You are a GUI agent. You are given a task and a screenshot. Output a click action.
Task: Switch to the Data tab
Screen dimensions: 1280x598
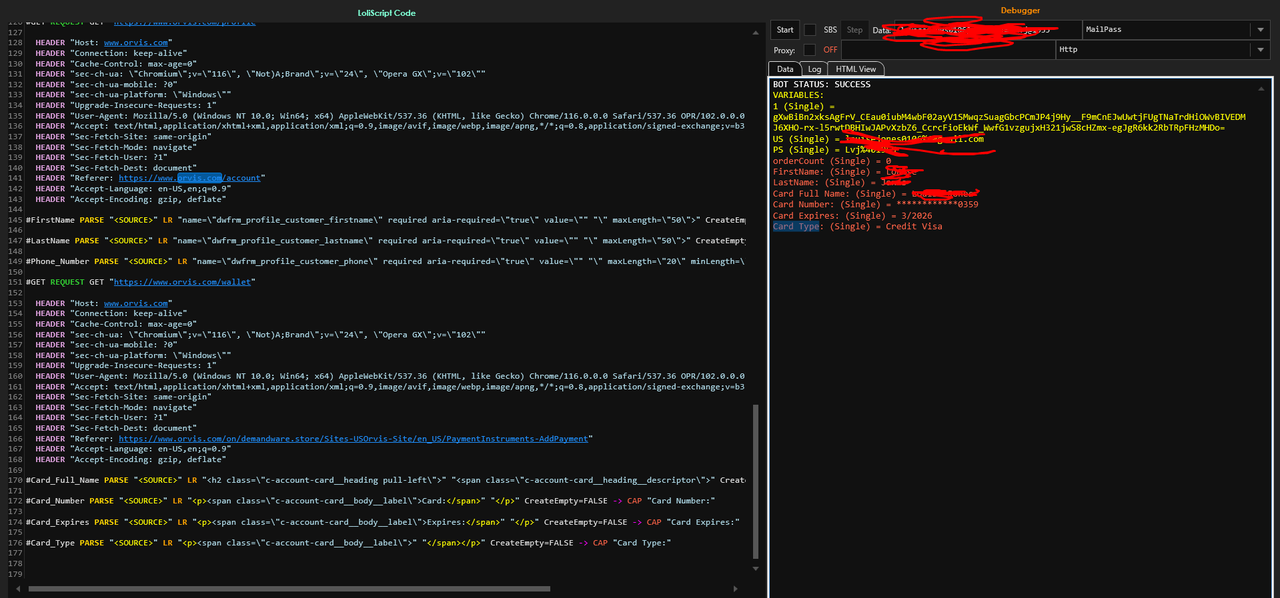click(x=786, y=69)
